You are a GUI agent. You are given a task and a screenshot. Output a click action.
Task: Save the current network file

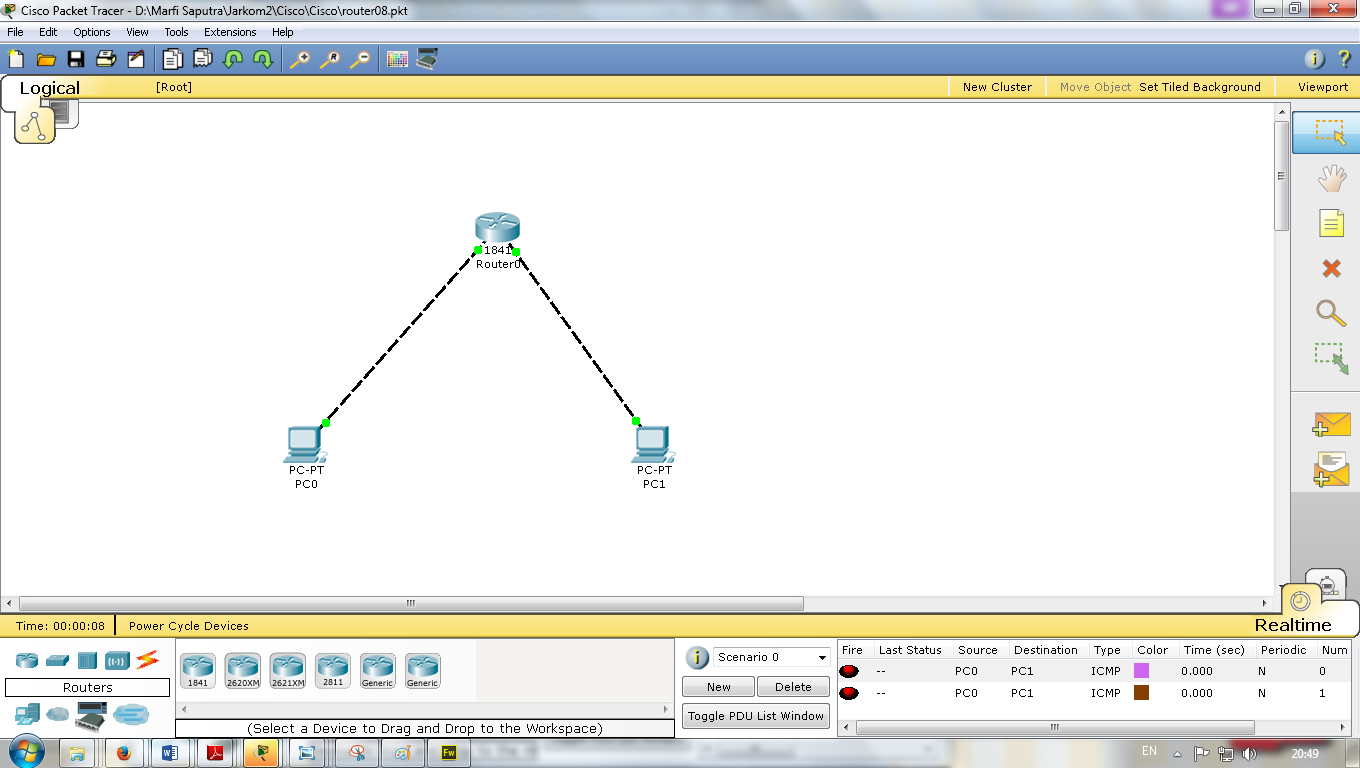pyautogui.click(x=76, y=59)
